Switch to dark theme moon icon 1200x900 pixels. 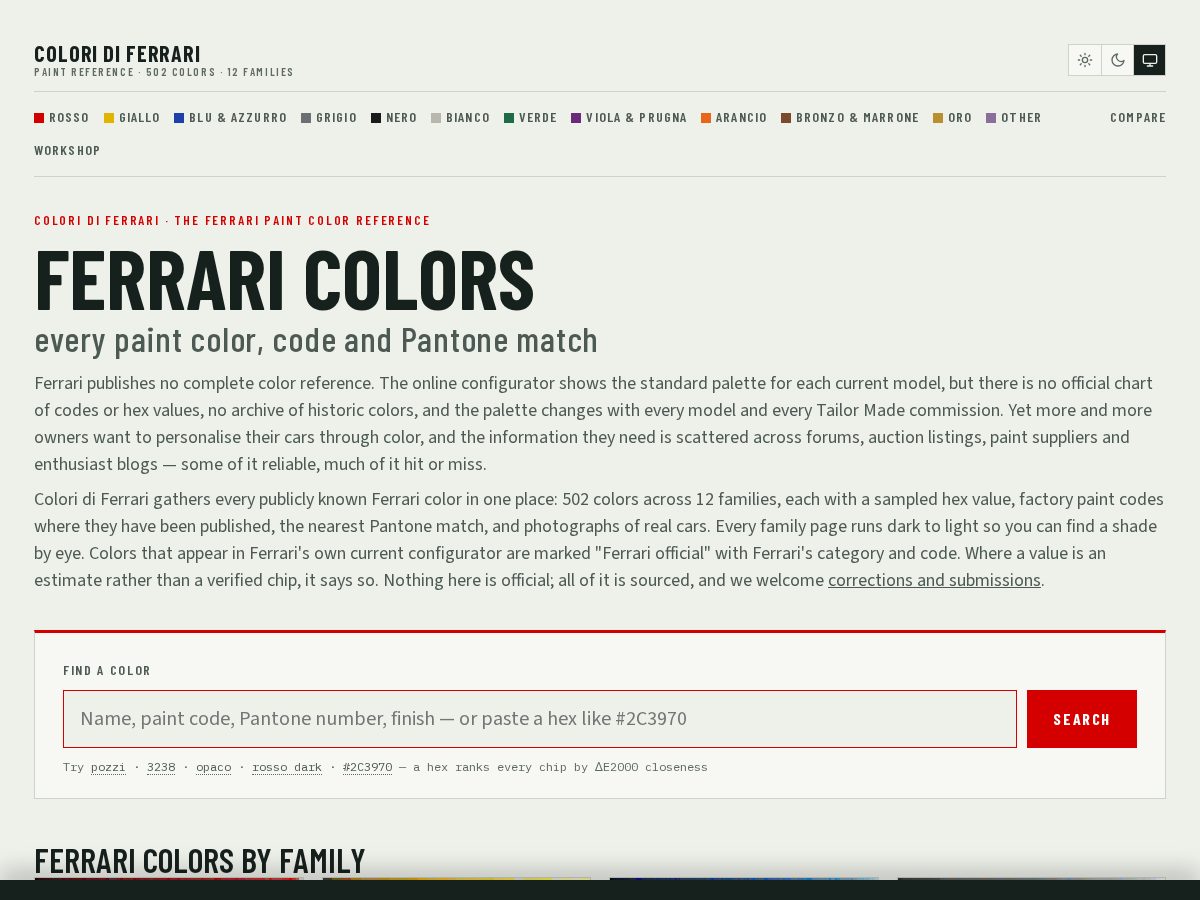click(x=1118, y=60)
